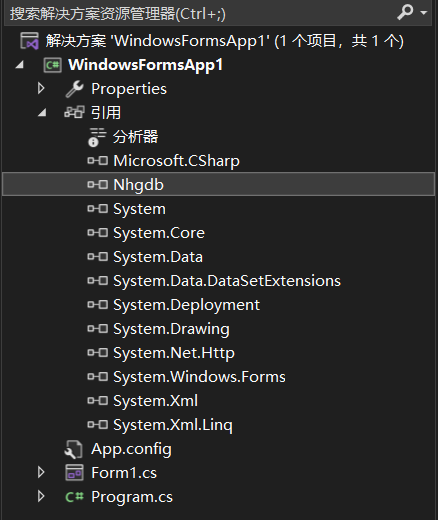Select the Program.cs file
Screen dimensions: 438x520
(132, 497)
